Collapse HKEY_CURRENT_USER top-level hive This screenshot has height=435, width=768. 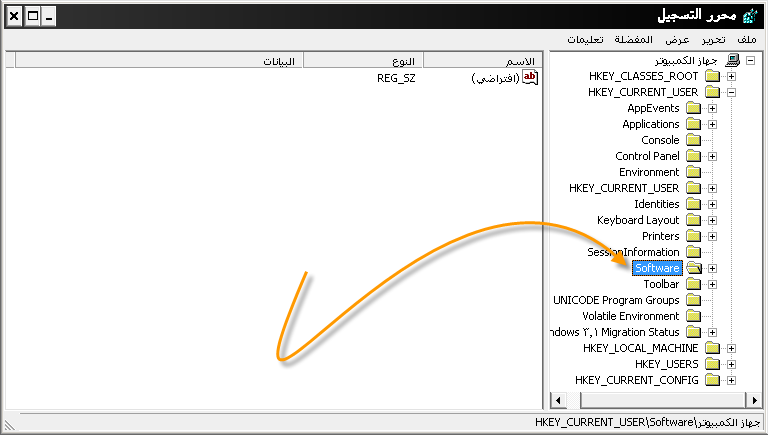pos(731,93)
